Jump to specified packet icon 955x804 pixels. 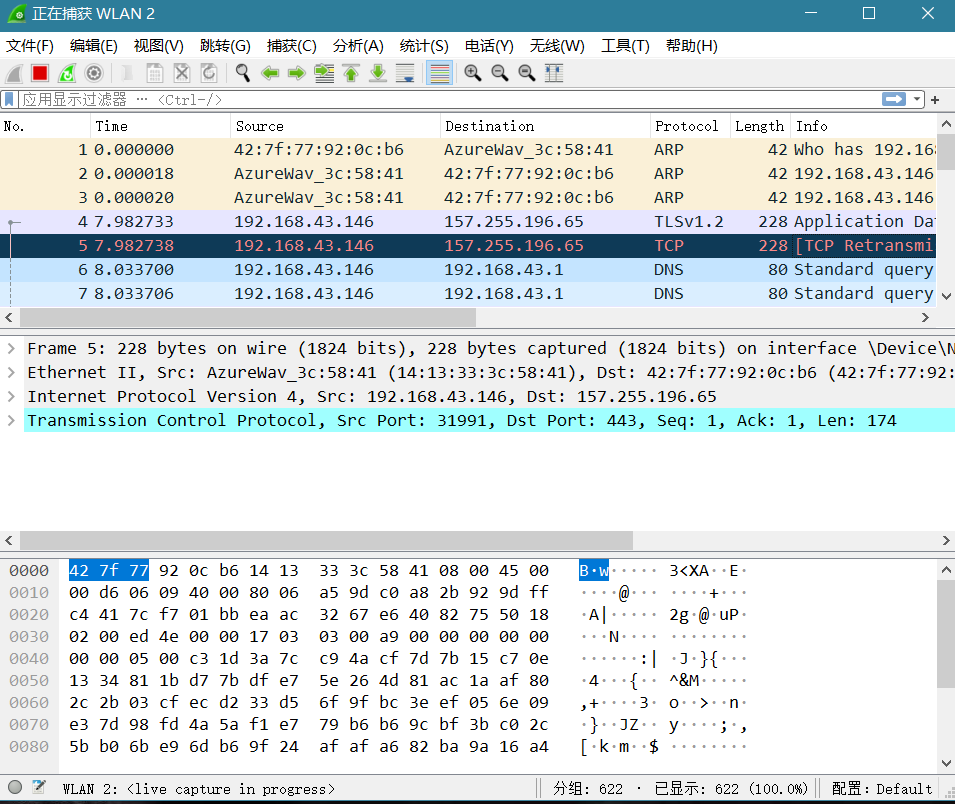(x=324, y=74)
